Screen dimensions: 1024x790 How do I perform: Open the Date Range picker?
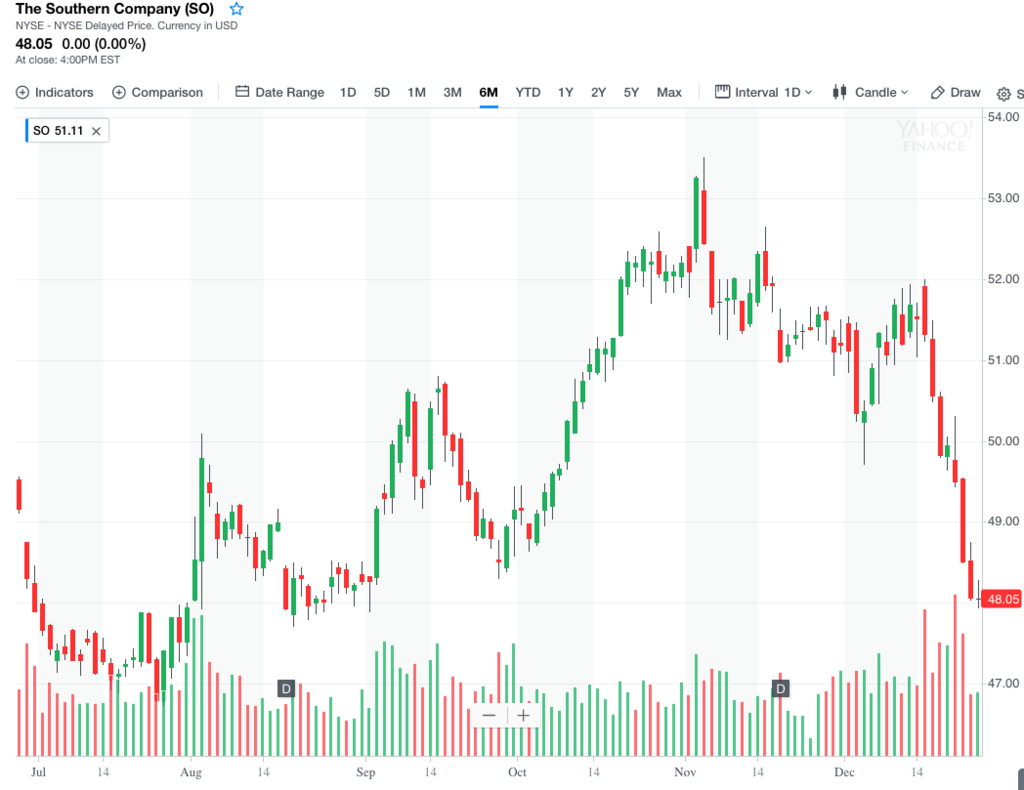280,92
